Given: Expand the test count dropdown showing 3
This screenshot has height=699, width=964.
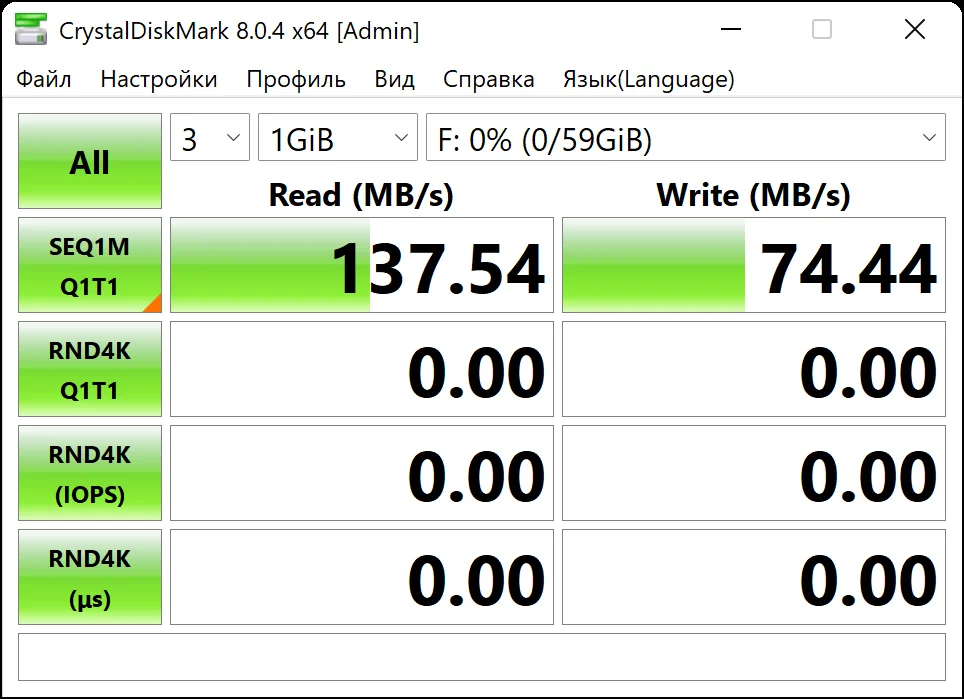Looking at the screenshot, I should (210, 137).
